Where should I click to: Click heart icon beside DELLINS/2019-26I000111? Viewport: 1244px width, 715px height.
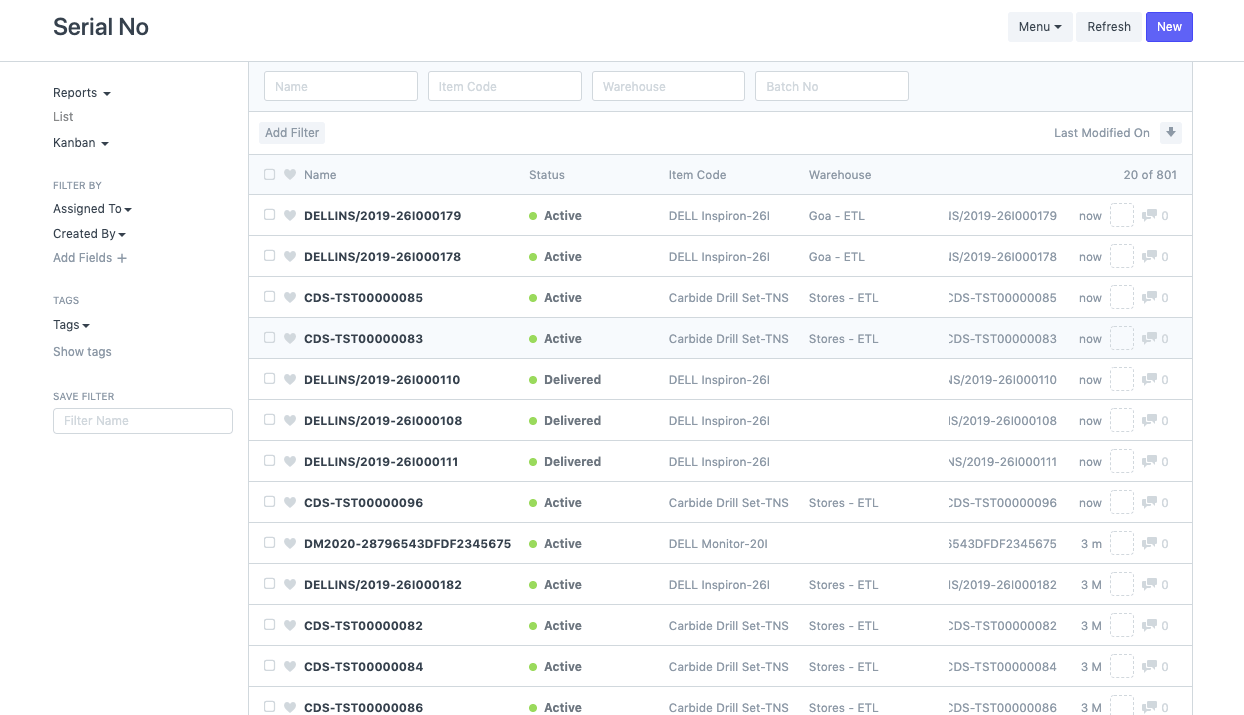[x=290, y=462]
